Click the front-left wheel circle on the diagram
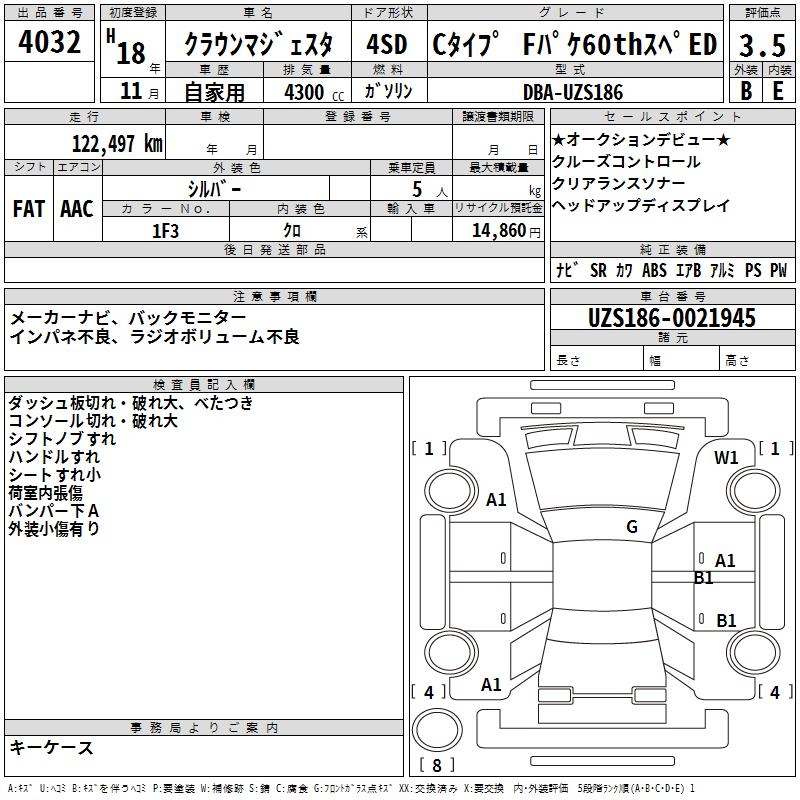Image resolution: width=800 pixels, height=800 pixels. pyautogui.click(x=448, y=489)
